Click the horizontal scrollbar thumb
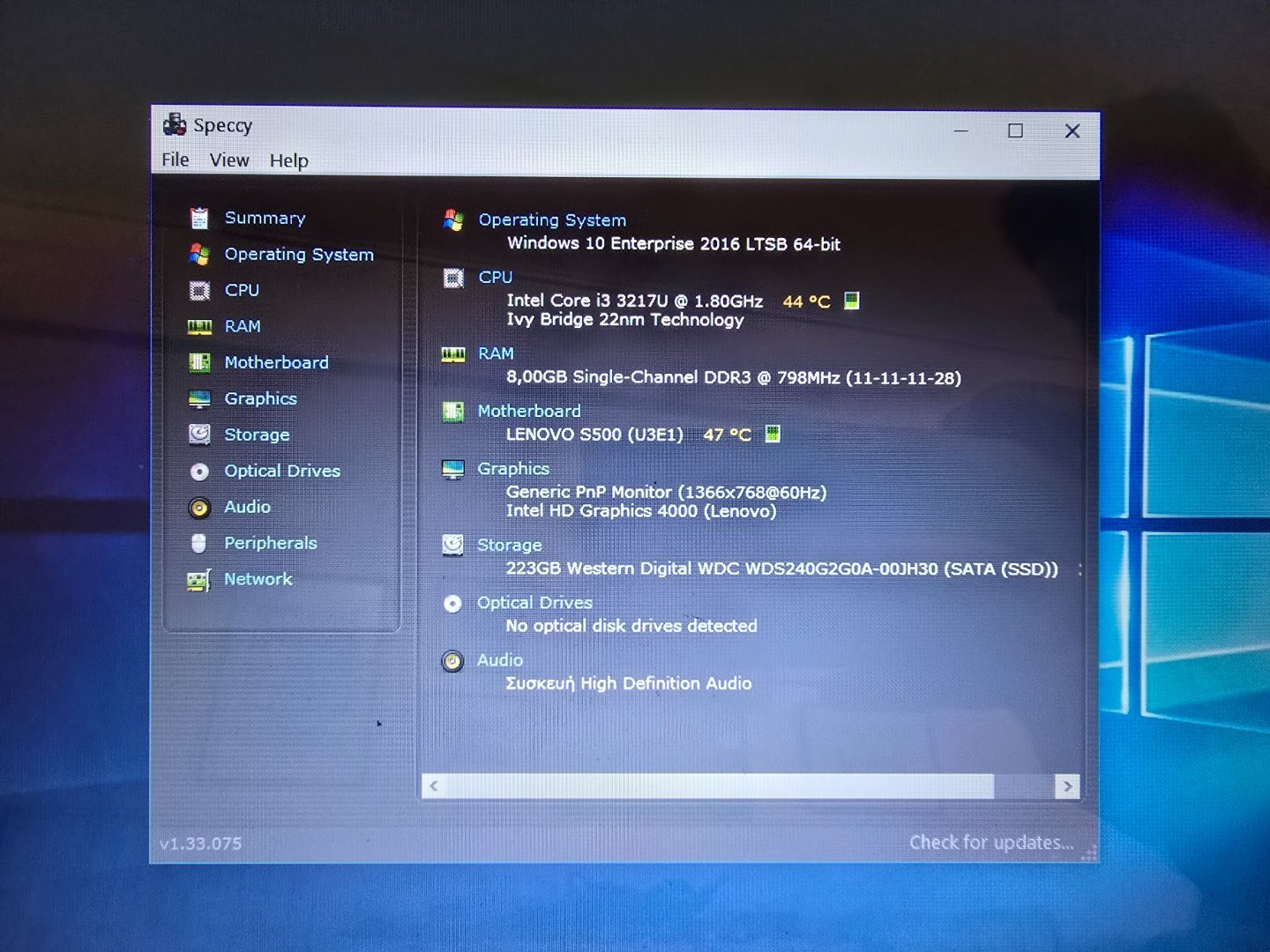The height and width of the screenshot is (952, 1270). tap(720, 786)
